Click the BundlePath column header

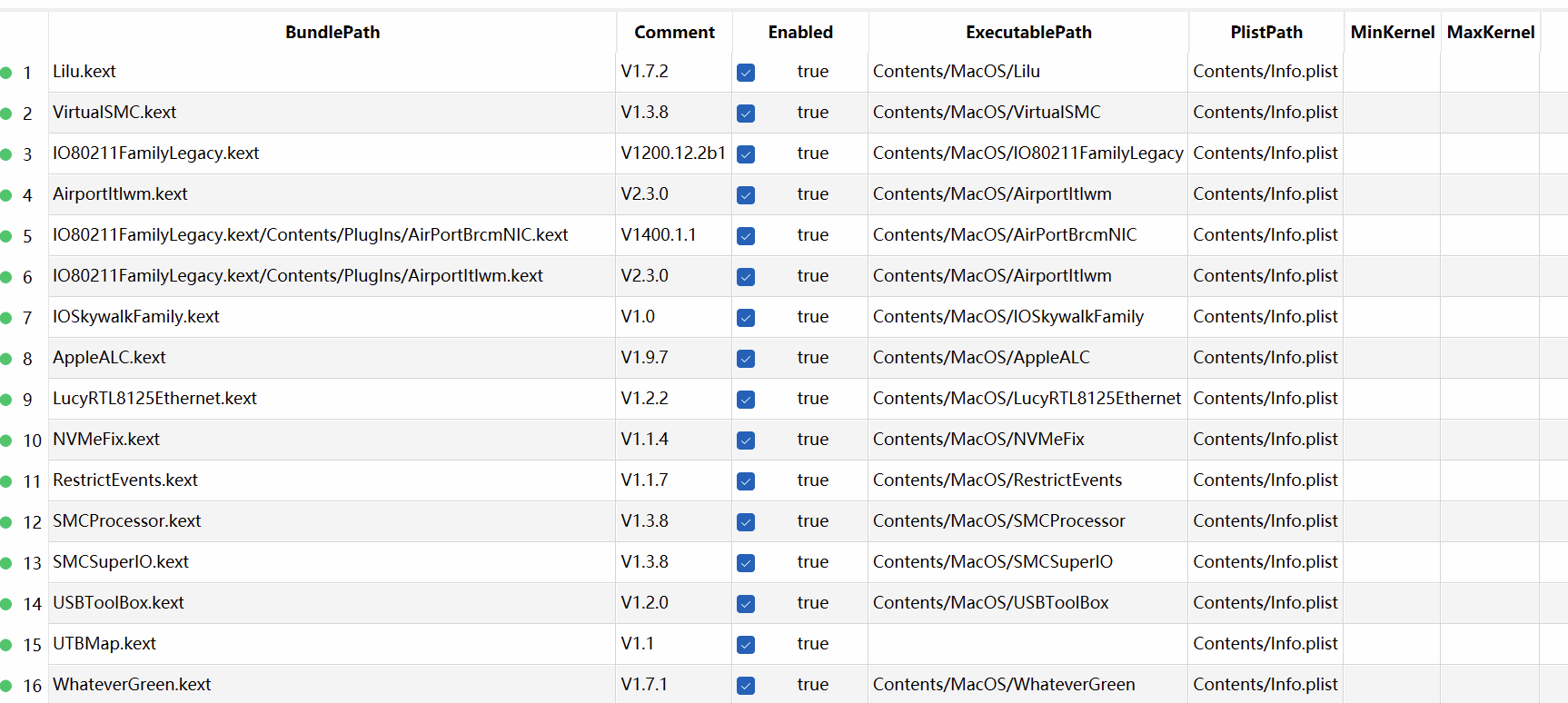click(332, 33)
